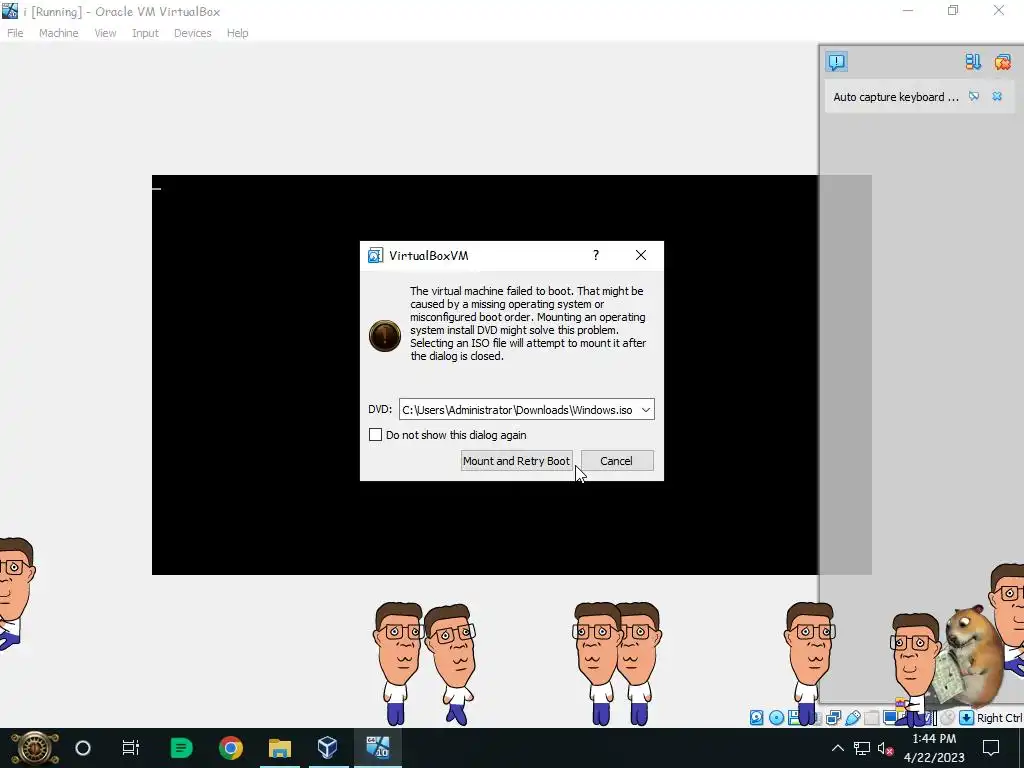The width and height of the screenshot is (1024, 768).
Task: Click the VirtualBoxVM dialog title icon
Action: click(x=375, y=255)
